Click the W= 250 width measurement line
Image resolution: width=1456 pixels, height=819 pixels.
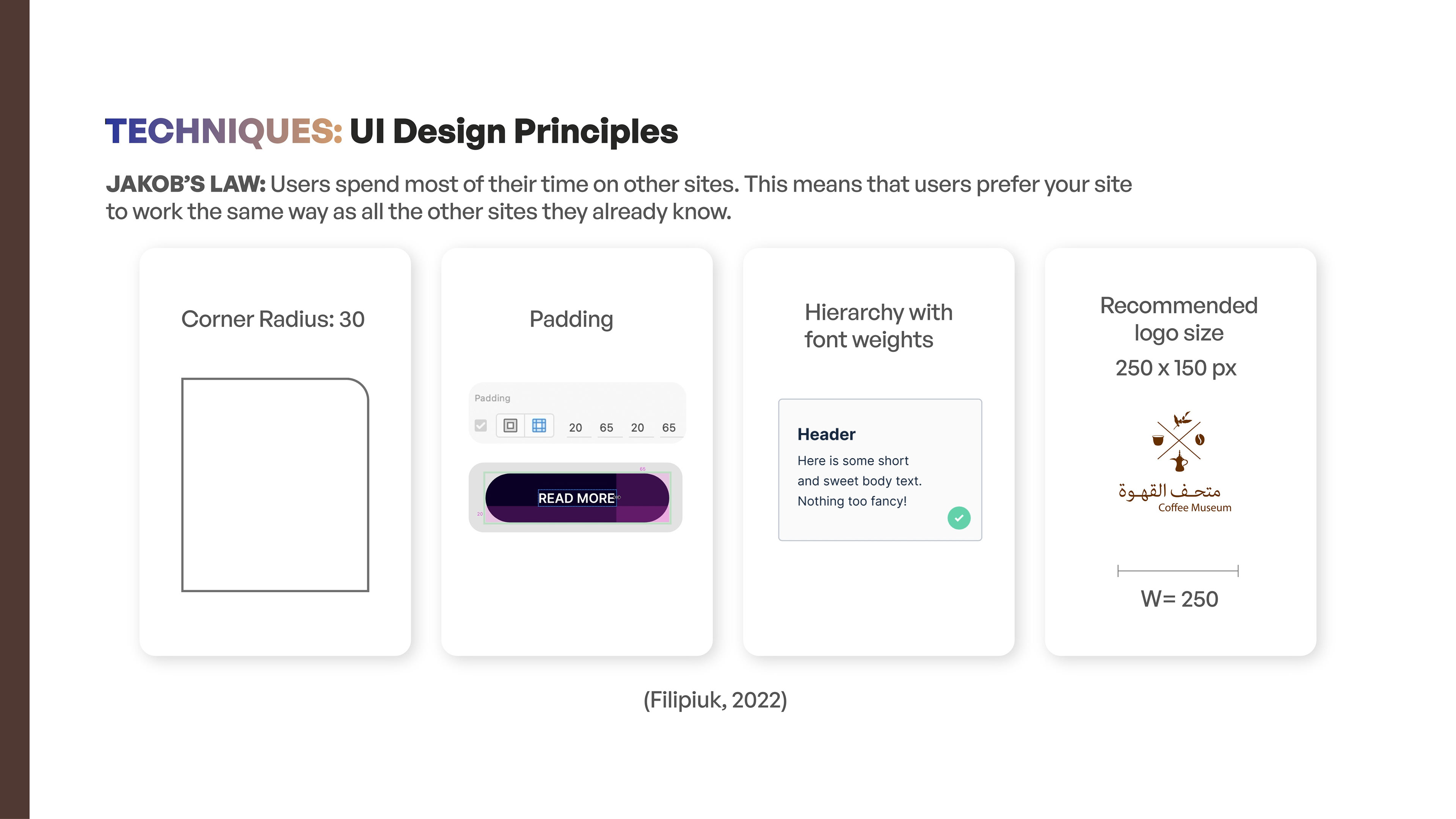[x=1178, y=571]
